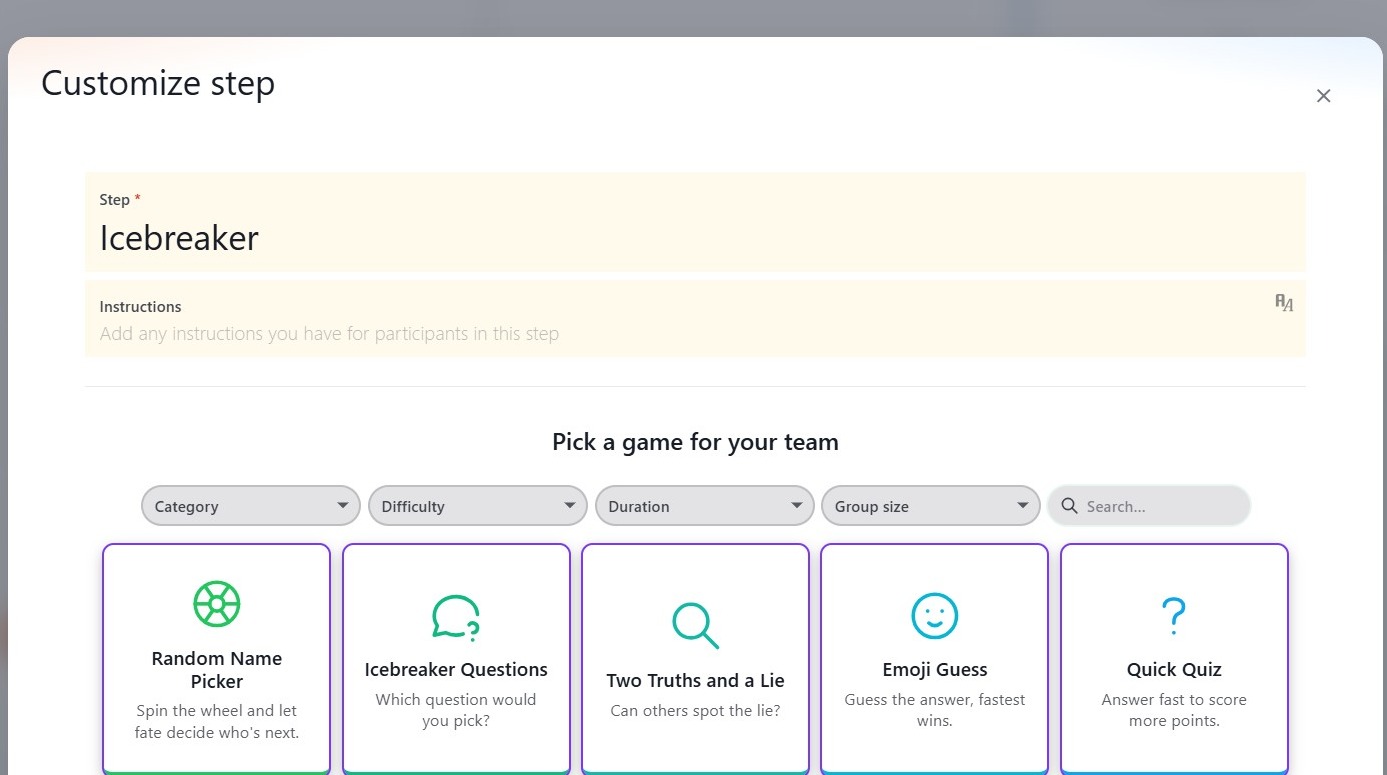Edit the Step name field Icebreaker
Viewport: 1387px width, 775px height.
[695, 222]
